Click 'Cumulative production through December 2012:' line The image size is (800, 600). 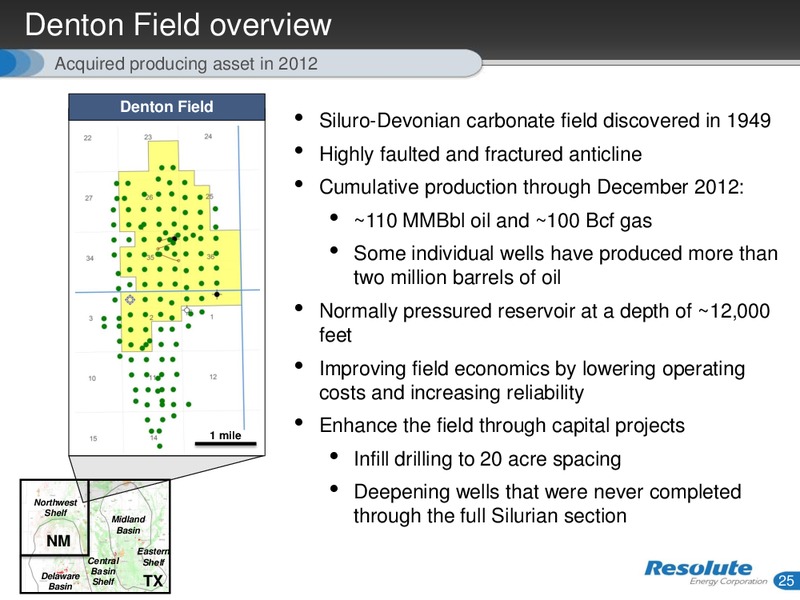(x=532, y=187)
